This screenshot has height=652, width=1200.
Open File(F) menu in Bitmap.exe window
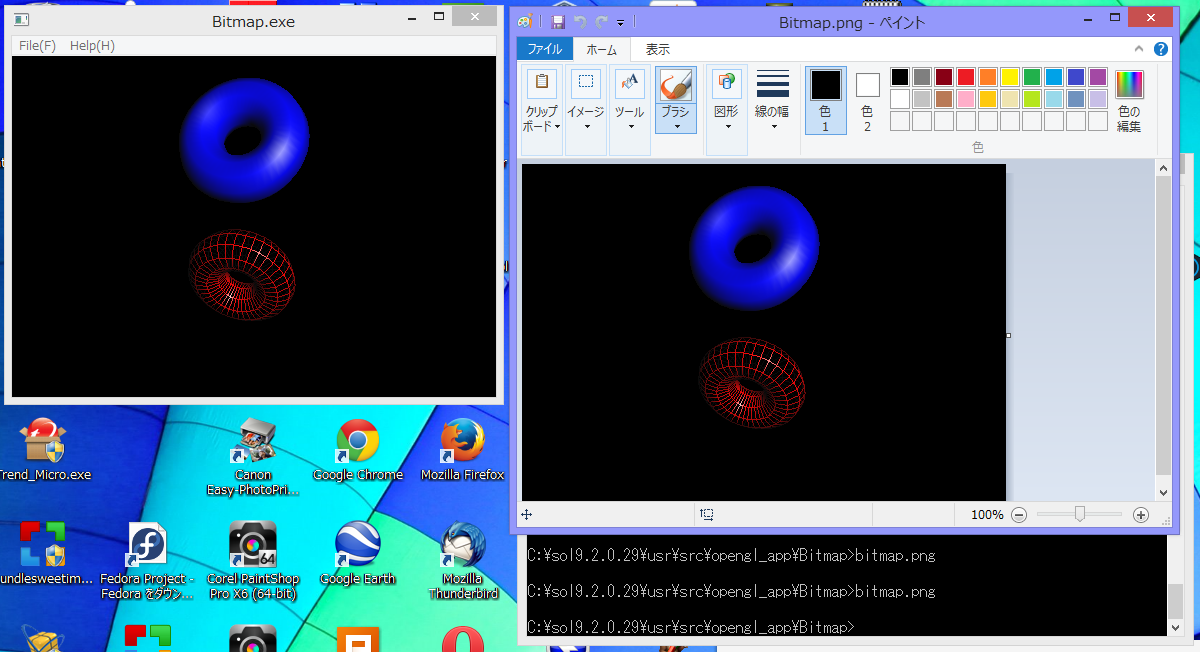click(37, 46)
